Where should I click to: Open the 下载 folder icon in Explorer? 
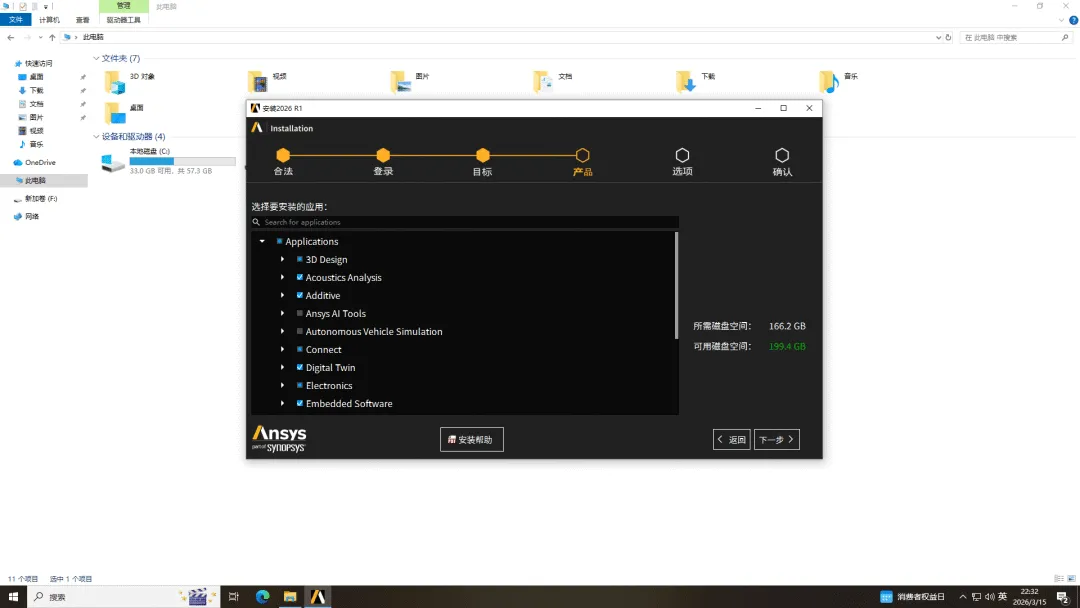[x=686, y=83]
